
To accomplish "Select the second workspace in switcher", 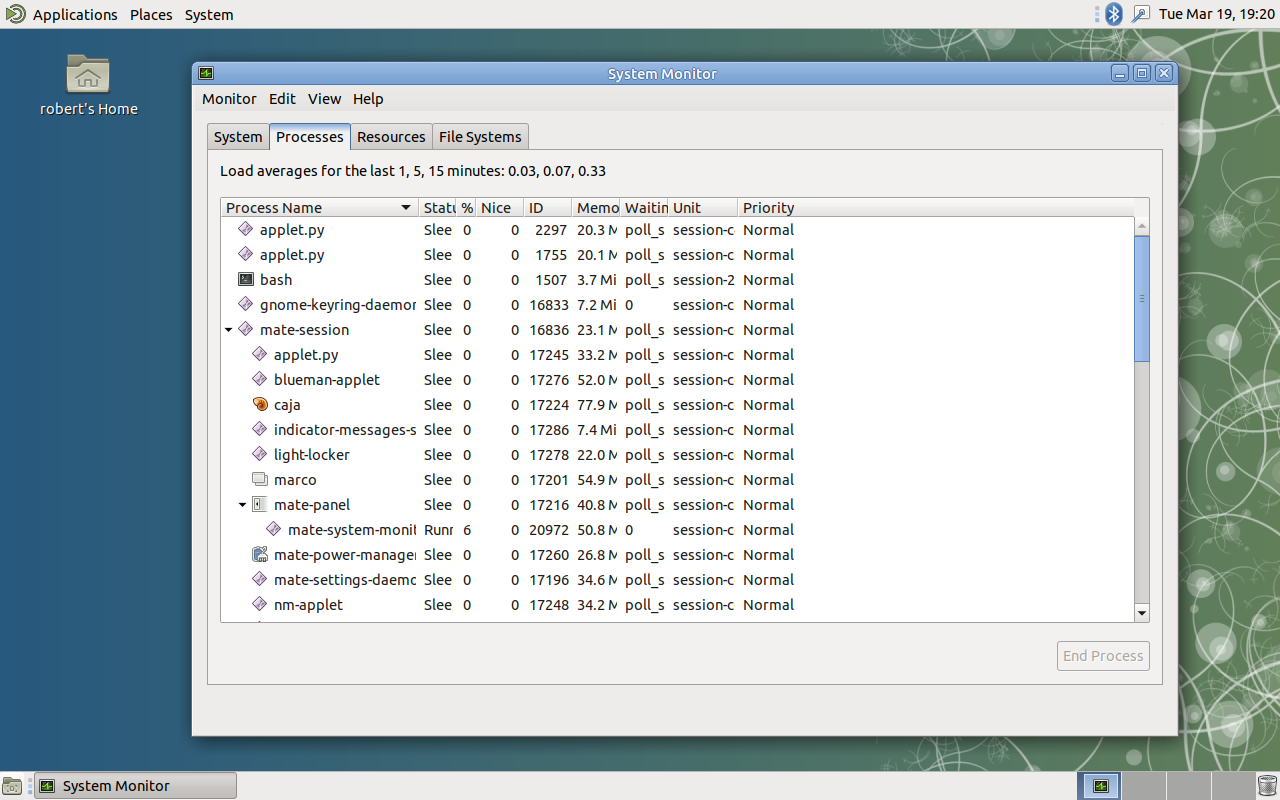I will click(1143, 786).
